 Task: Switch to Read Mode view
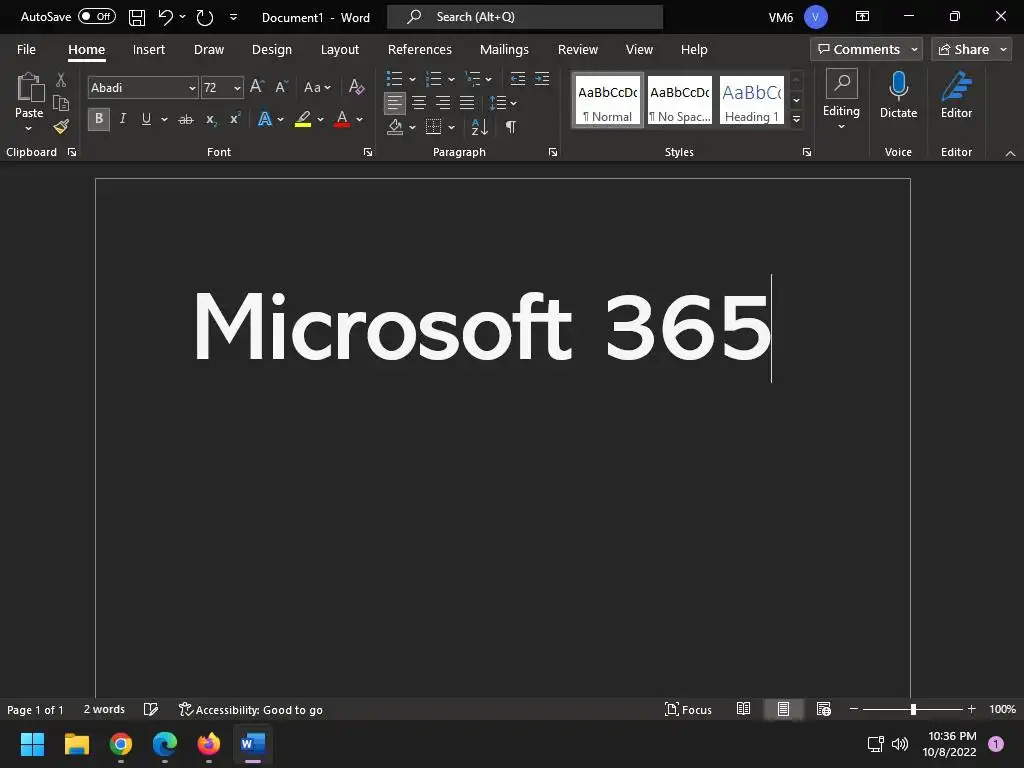[743, 709]
